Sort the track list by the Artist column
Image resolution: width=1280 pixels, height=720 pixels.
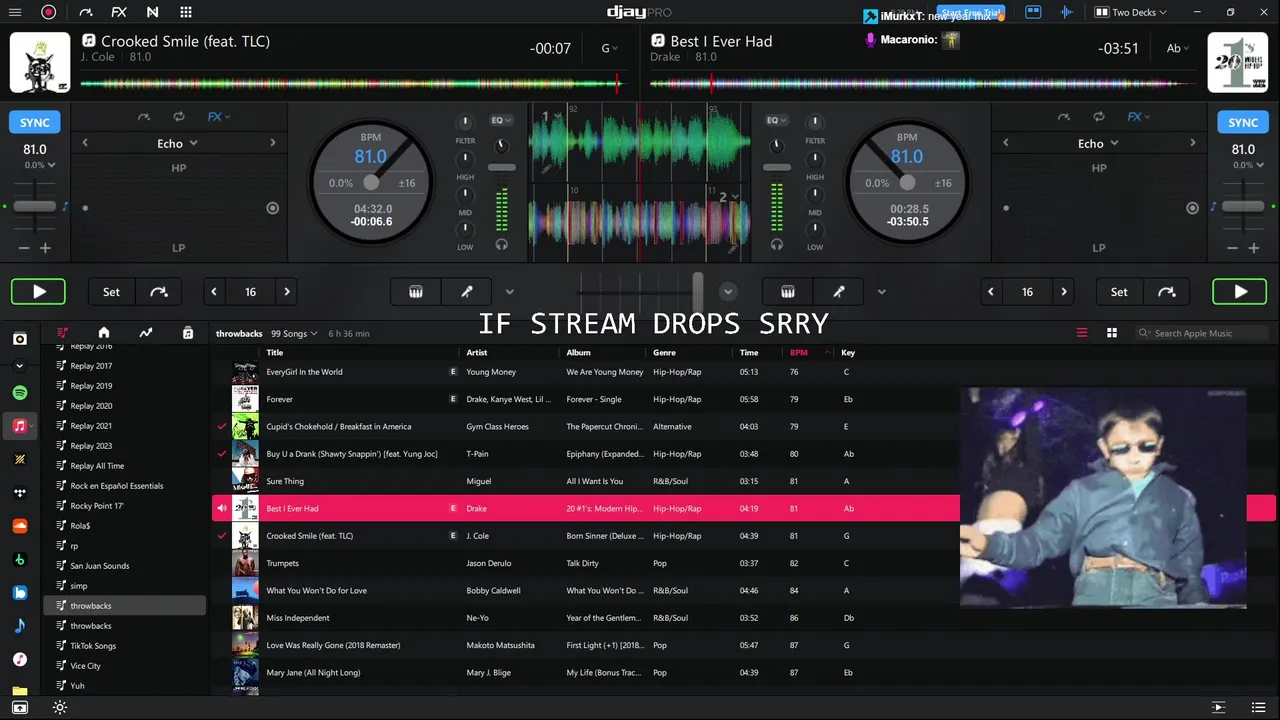point(477,352)
